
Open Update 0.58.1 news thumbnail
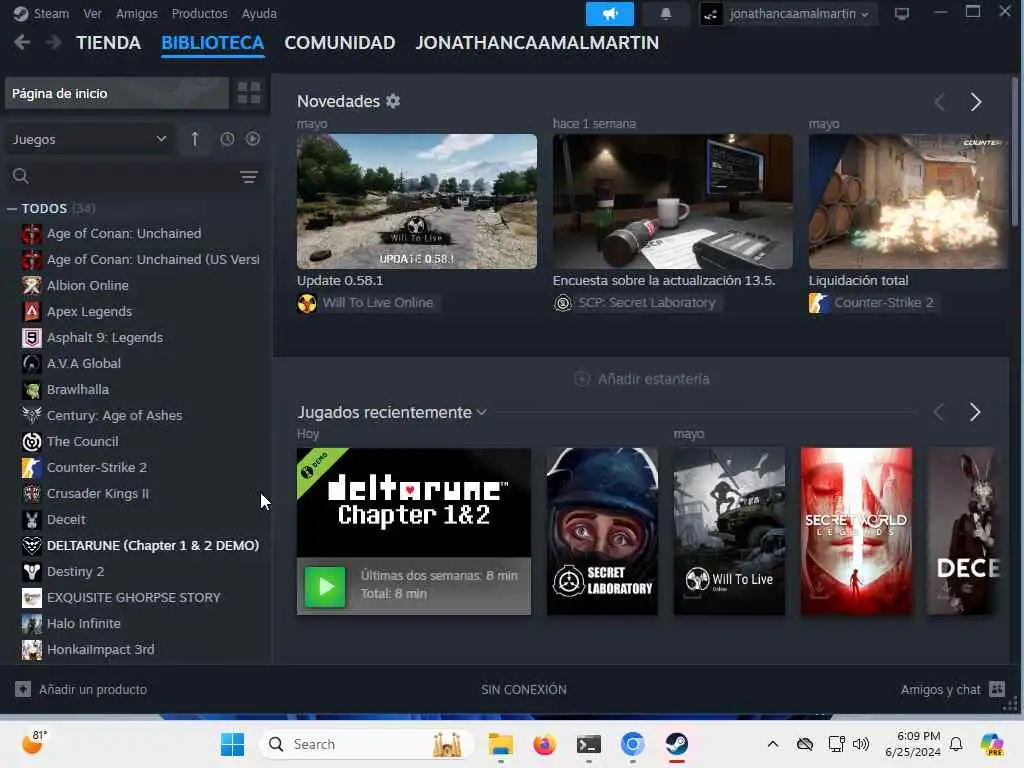[417, 201]
